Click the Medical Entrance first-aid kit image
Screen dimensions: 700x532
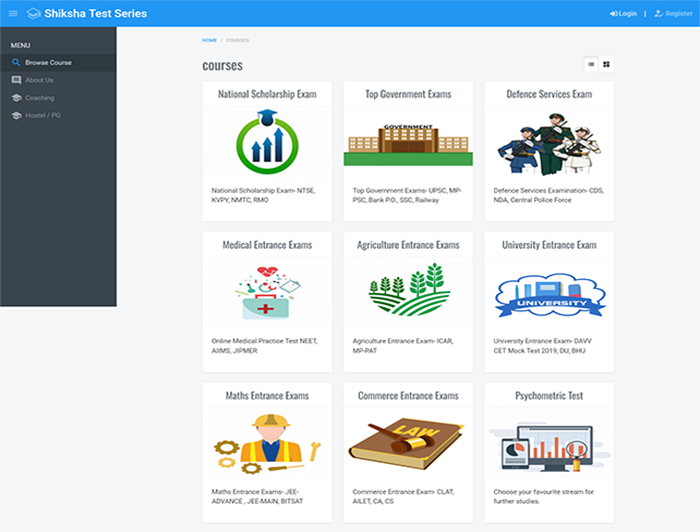(267, 292)
